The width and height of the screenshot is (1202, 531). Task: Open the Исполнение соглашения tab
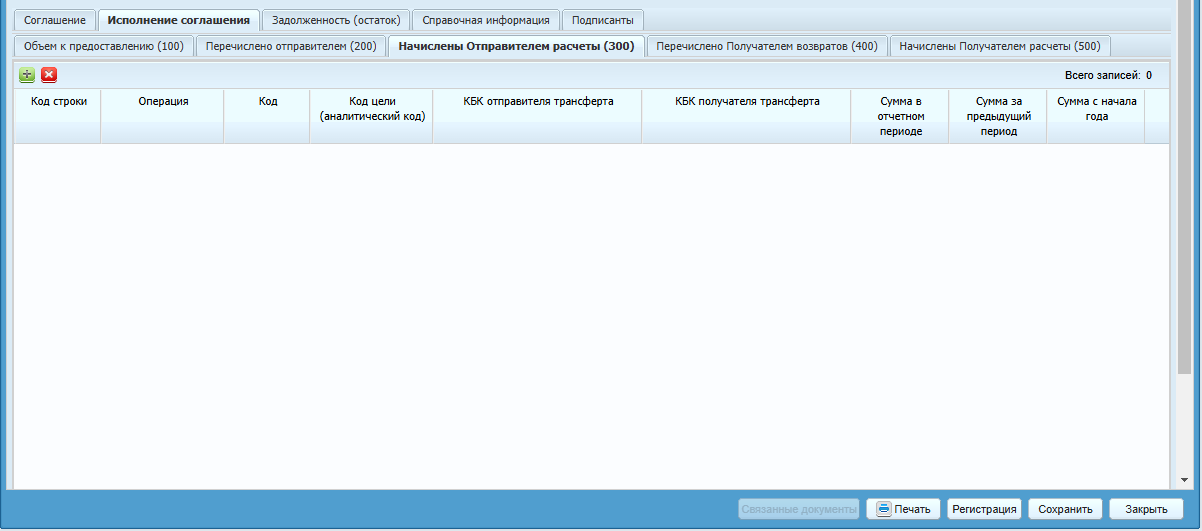point(179,20)
